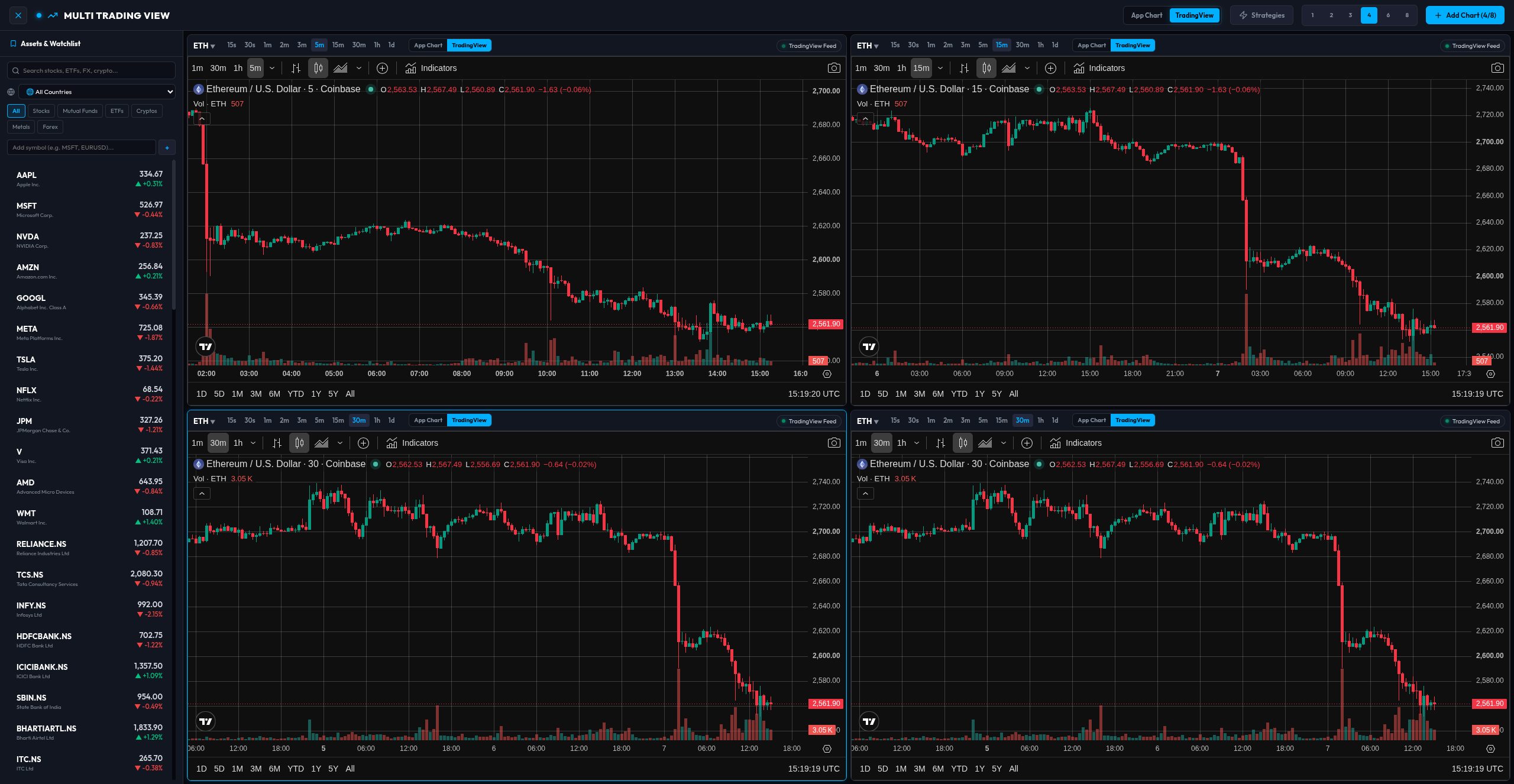Viewport: 1514px width, 784px height.
Task: Open the ETH symbol dropdown in bottom-right chart
Action: click(x=868, y=421)
